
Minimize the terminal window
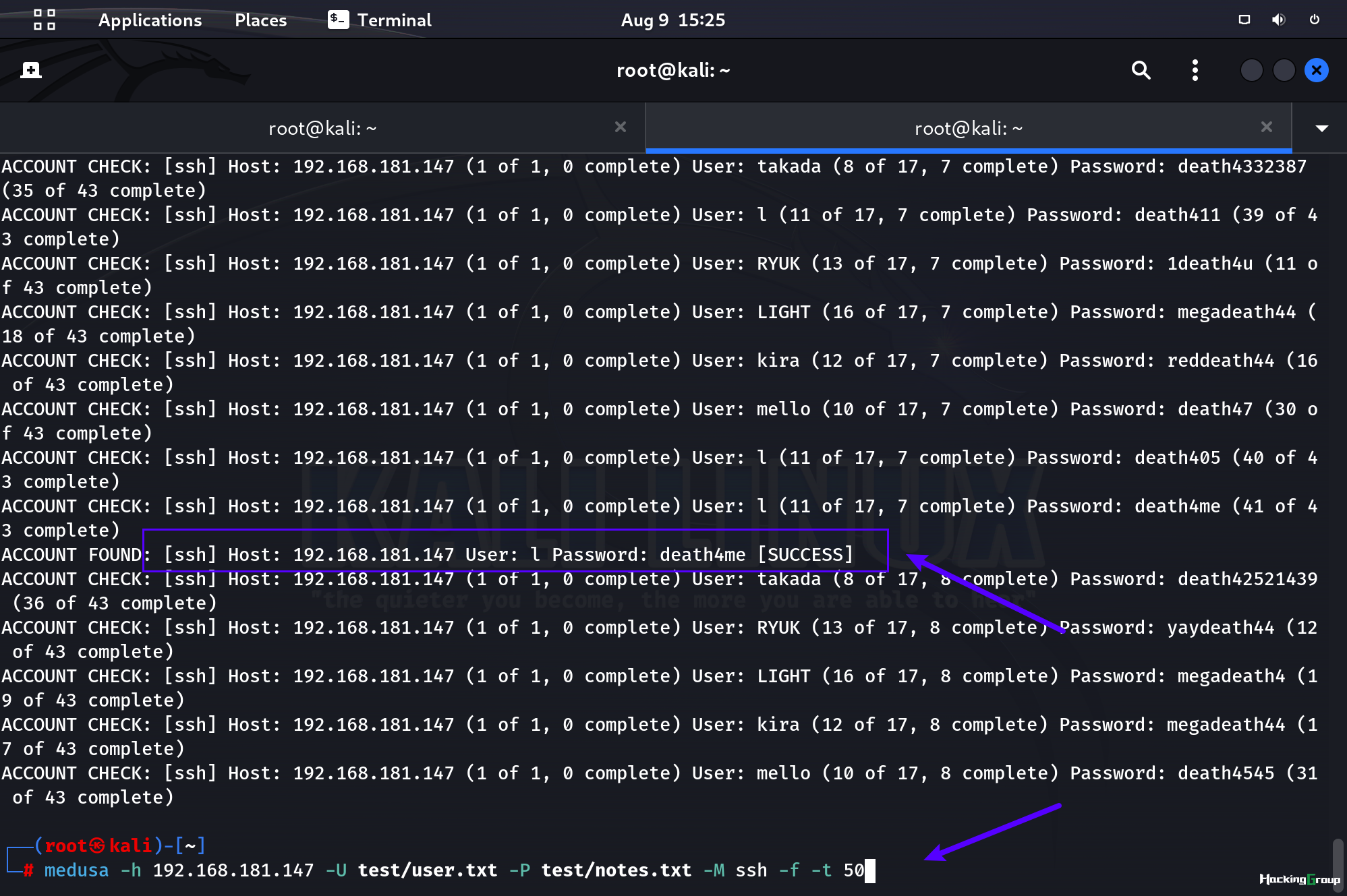[x=1251, y=70]
